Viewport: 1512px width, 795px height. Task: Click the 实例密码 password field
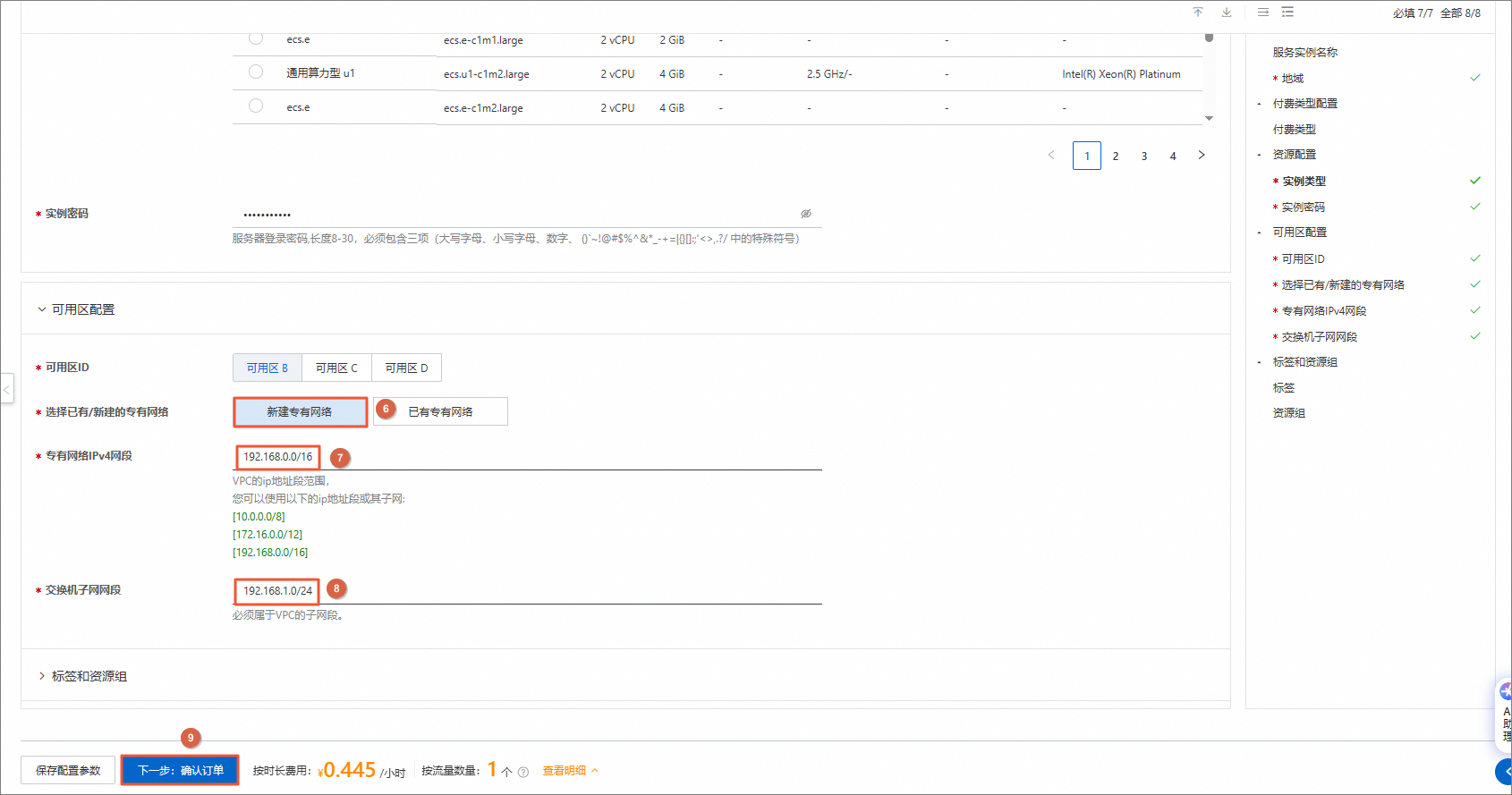coord(527,215)
